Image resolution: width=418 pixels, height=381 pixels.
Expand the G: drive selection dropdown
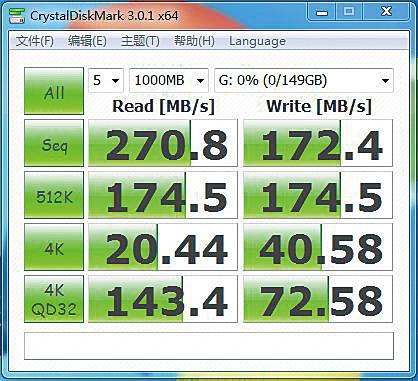pyautogui.click(x=304, y=80)
